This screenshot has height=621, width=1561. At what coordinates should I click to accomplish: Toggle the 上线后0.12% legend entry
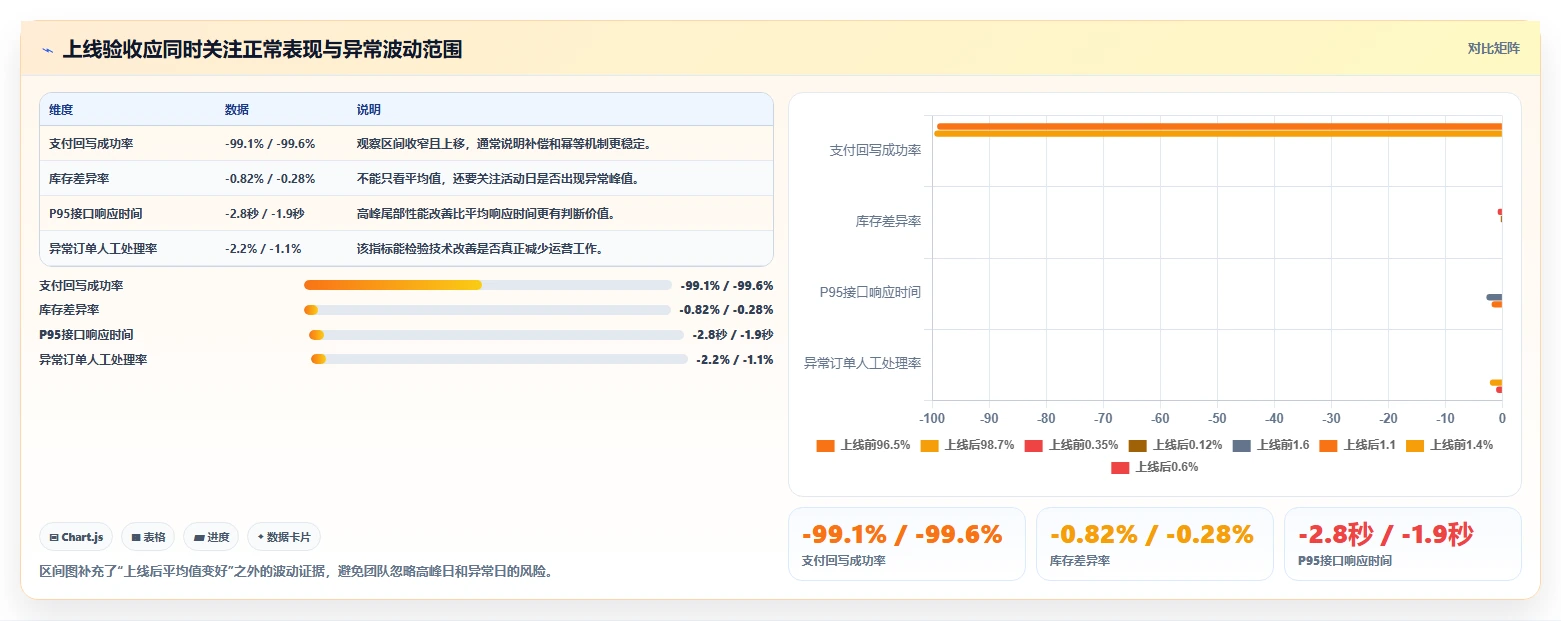(x=1175, y=445)
